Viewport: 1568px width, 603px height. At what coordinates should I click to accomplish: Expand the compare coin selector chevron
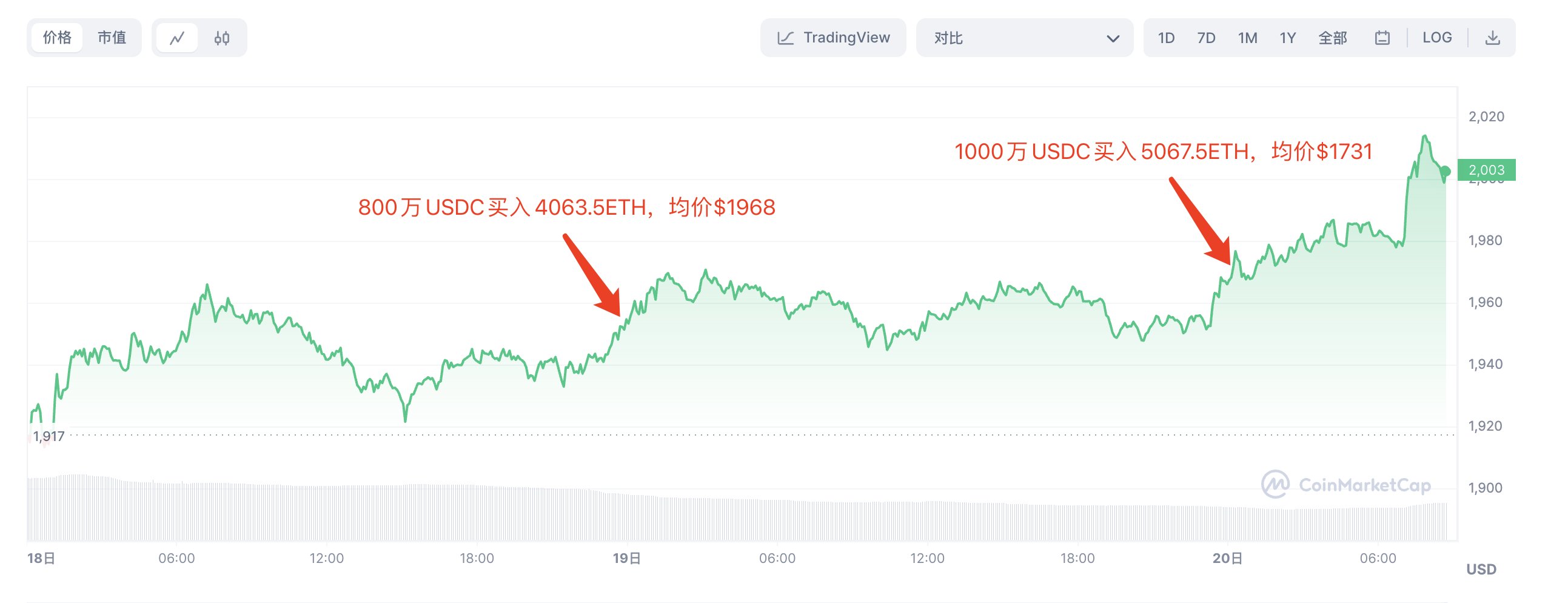pos(1113,37)
